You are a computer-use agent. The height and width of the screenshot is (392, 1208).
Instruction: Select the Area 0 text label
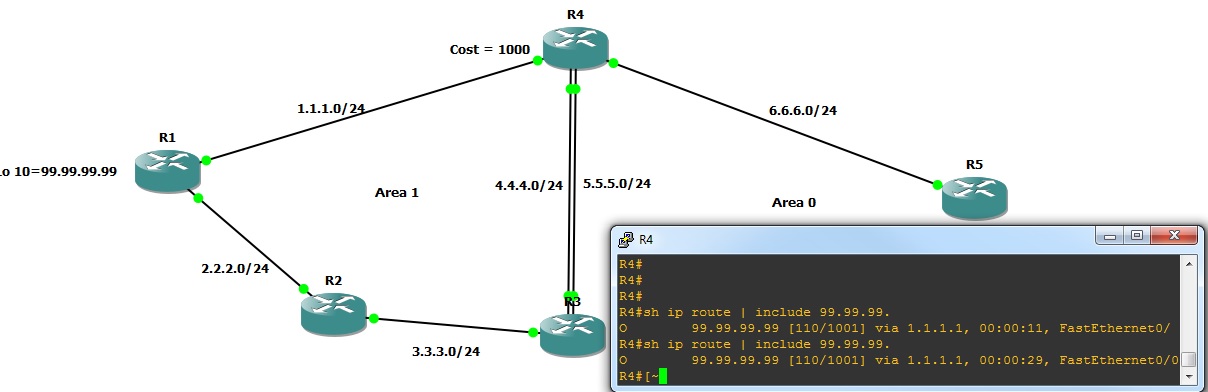click(x=794, y=202)
